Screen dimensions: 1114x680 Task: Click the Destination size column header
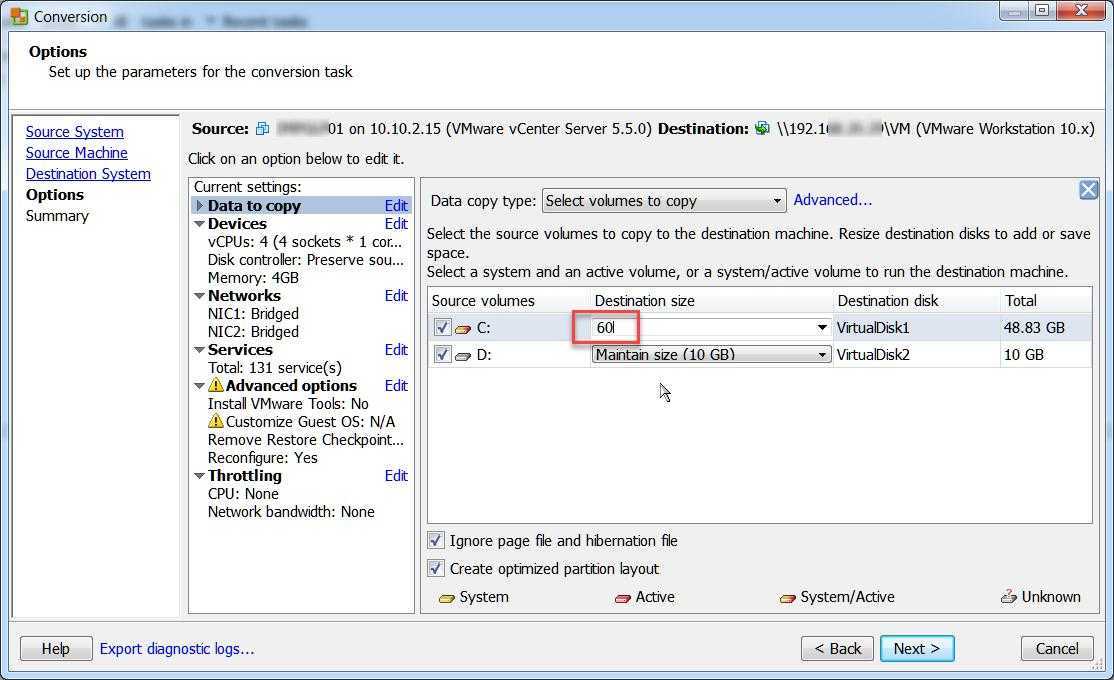(x=711, y=301)
